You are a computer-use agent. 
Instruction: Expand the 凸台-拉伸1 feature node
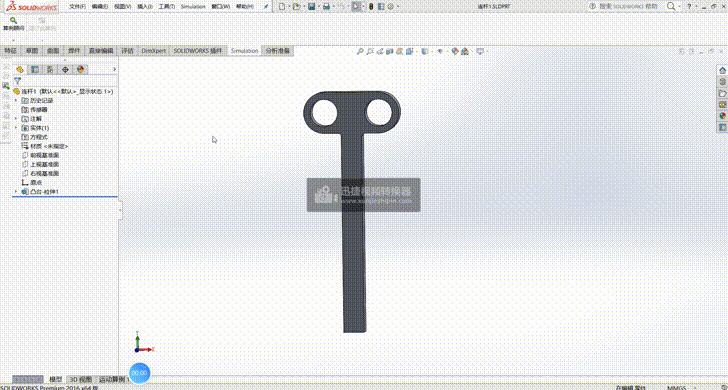(17, 191)
